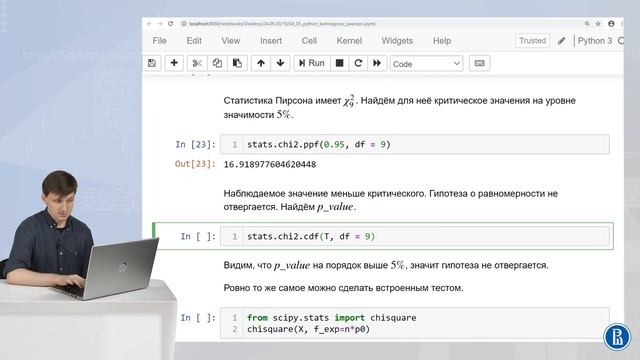Open the File menu
This screenshot has width=640, height=360.
159,41
